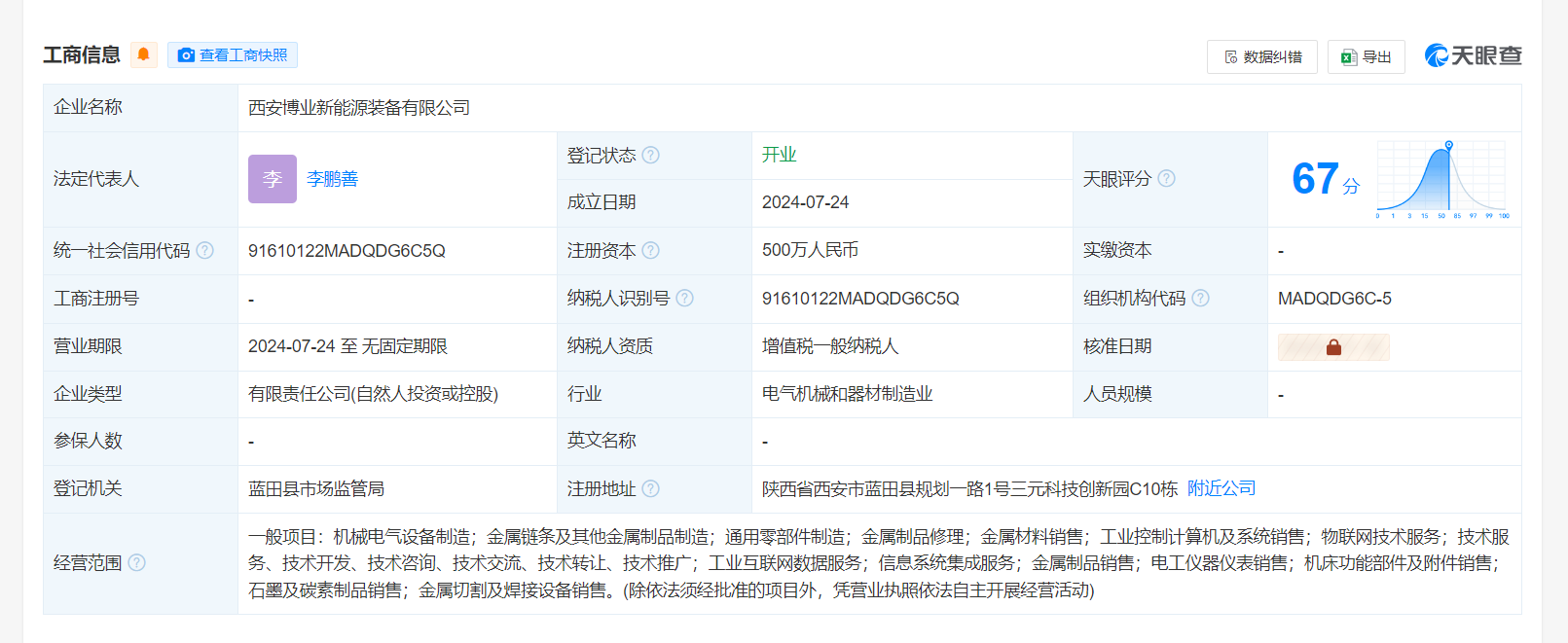The height and width of the screenshot is (643, 1568).
Task: Click 数据纠错 button
Action: pyautogui.click(x=1262, y=57)
